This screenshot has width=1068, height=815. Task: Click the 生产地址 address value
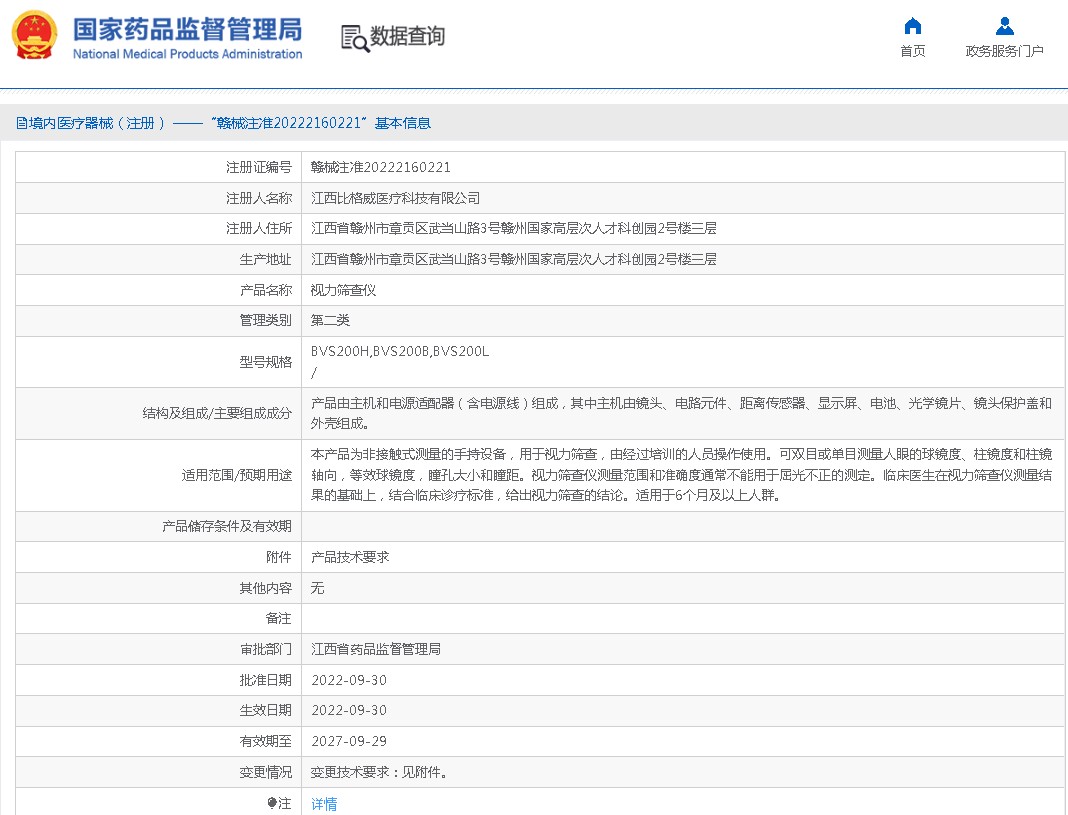[x=514, y=259]
